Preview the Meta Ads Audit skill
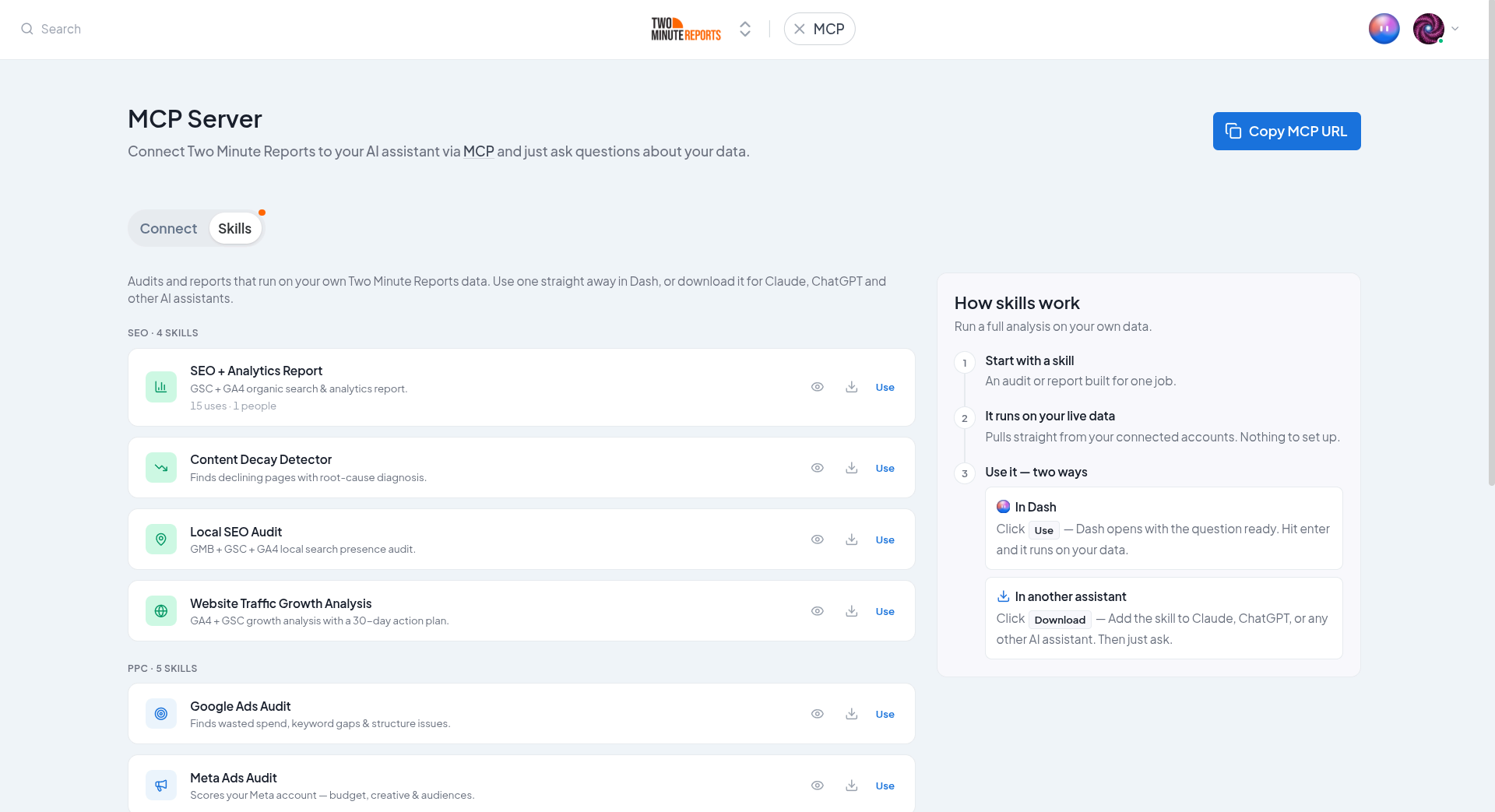 pos(818,786)
